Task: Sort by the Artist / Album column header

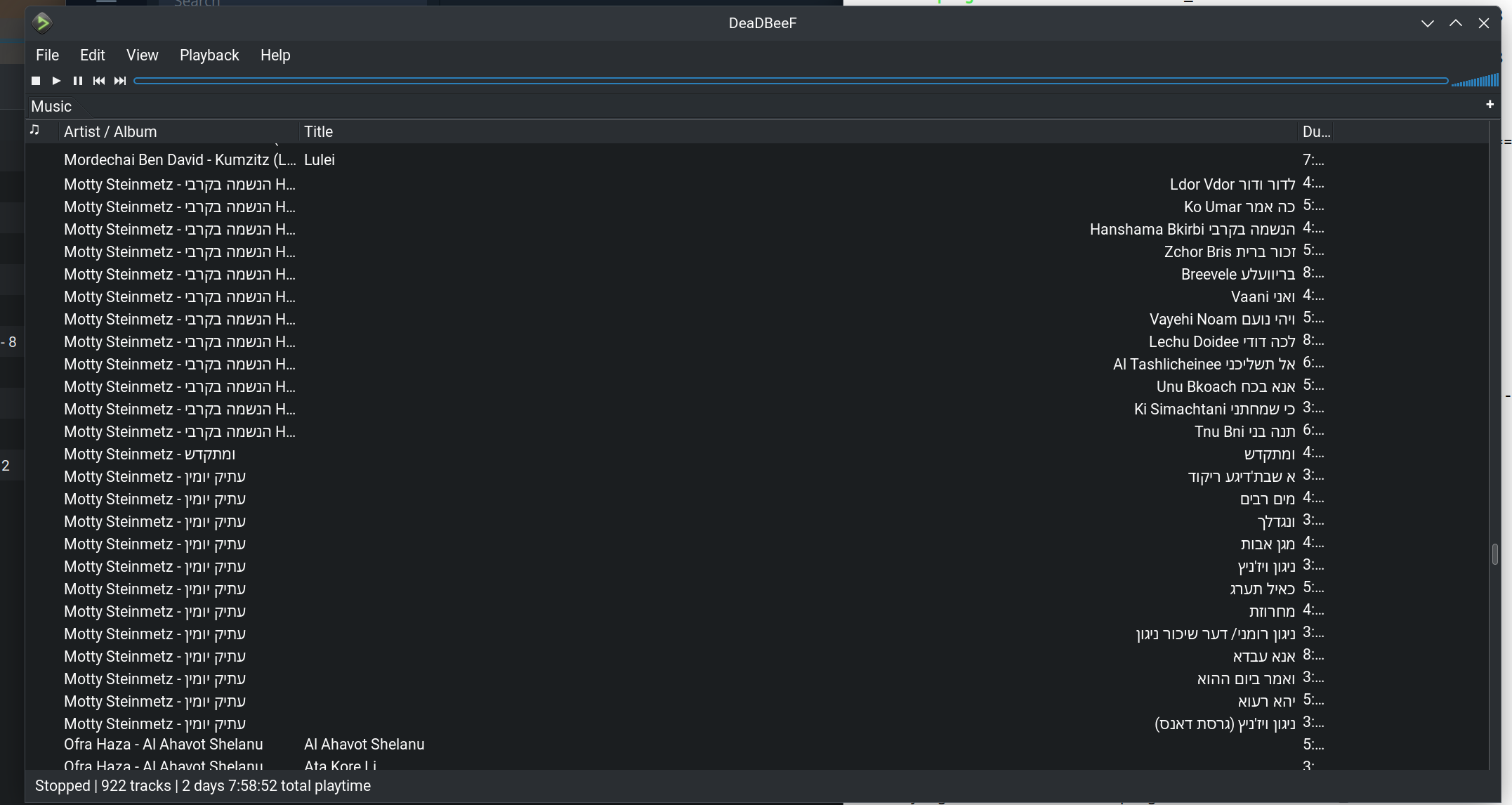Action: [x=179, y=131]
